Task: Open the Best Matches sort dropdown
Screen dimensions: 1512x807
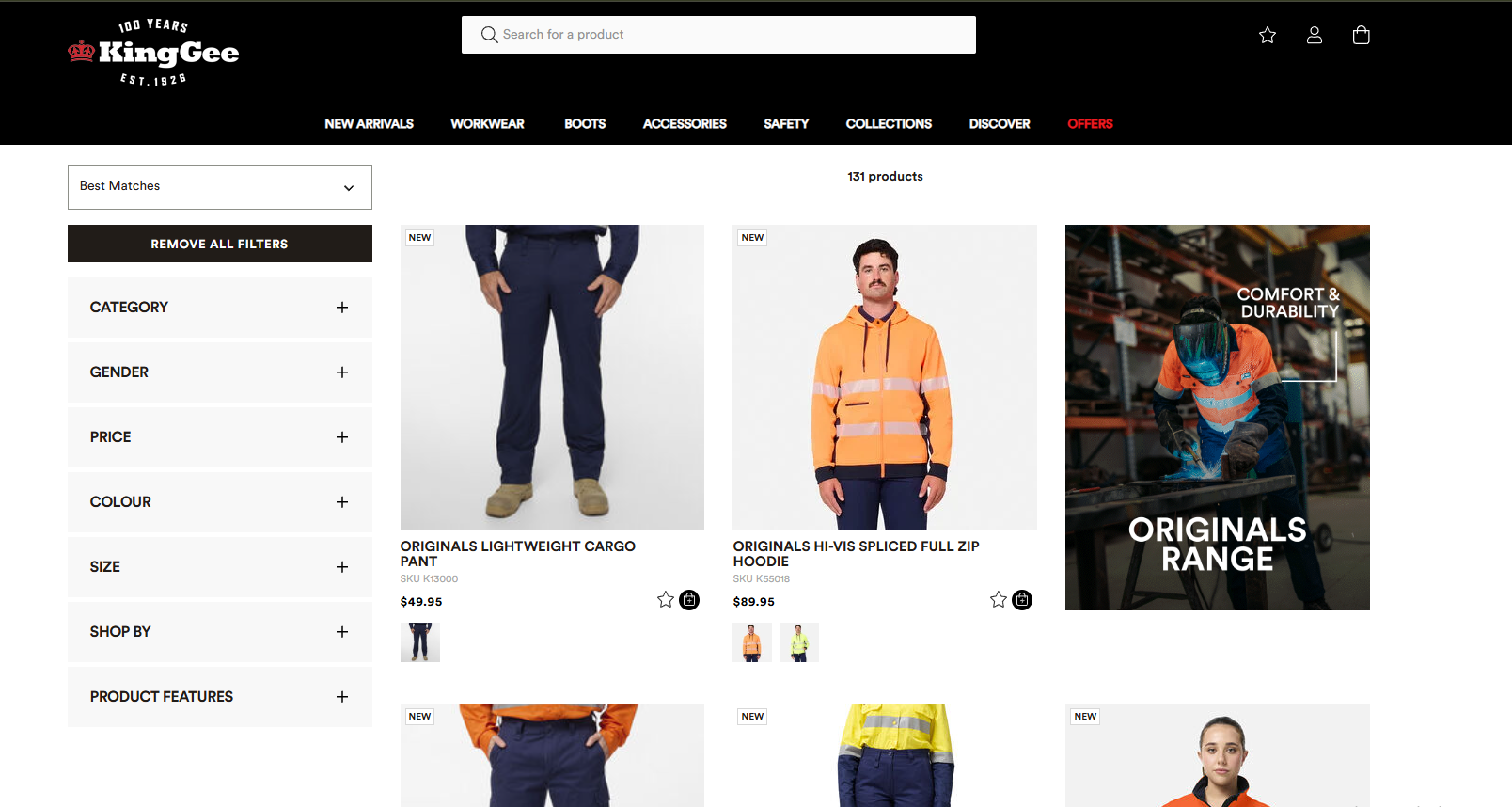Action: [220, 187]
